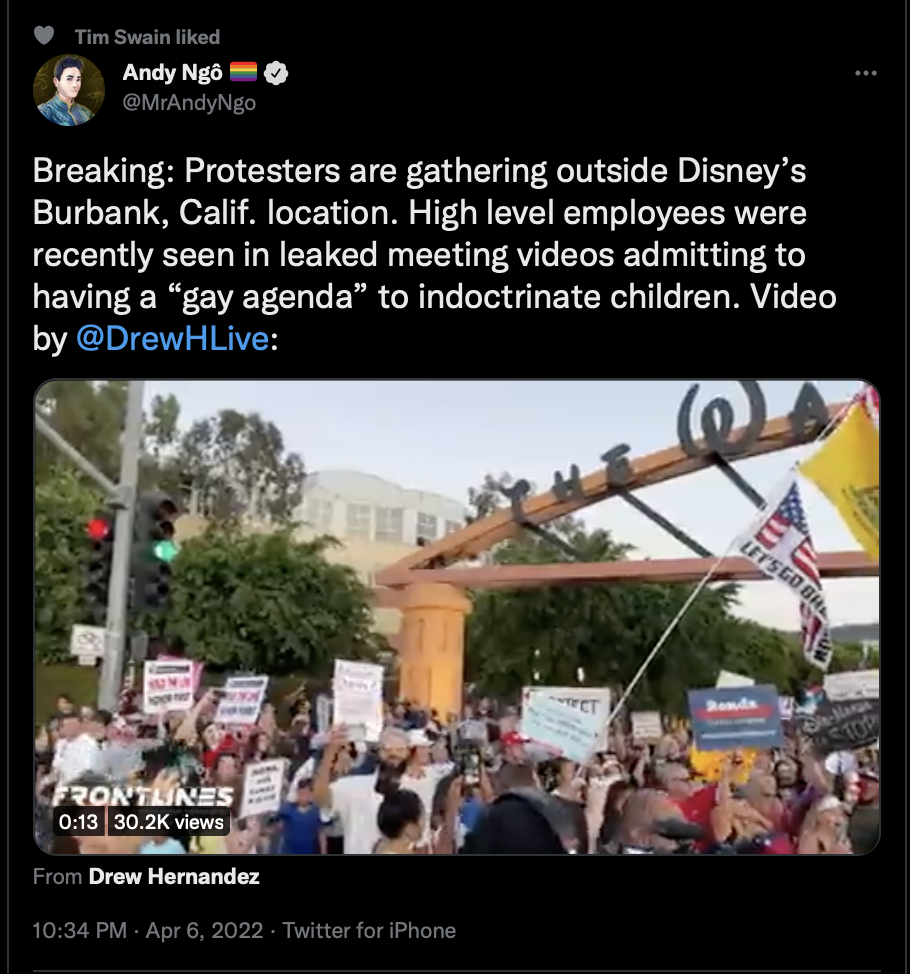Screen dimensions: 910x974
Task: Click the rainbow flag emoji in display name
Action: [243, 73]
